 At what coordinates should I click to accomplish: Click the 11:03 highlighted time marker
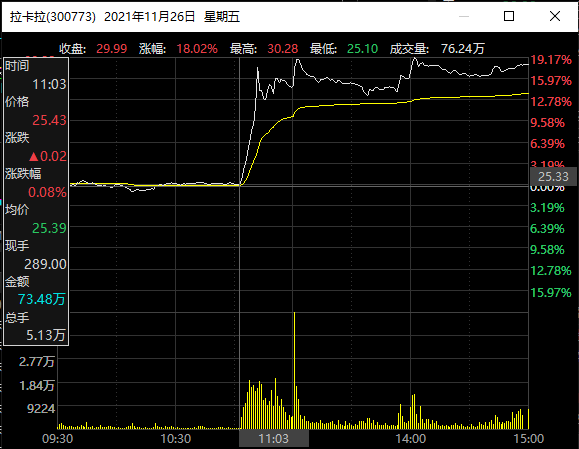click(274, 439)
